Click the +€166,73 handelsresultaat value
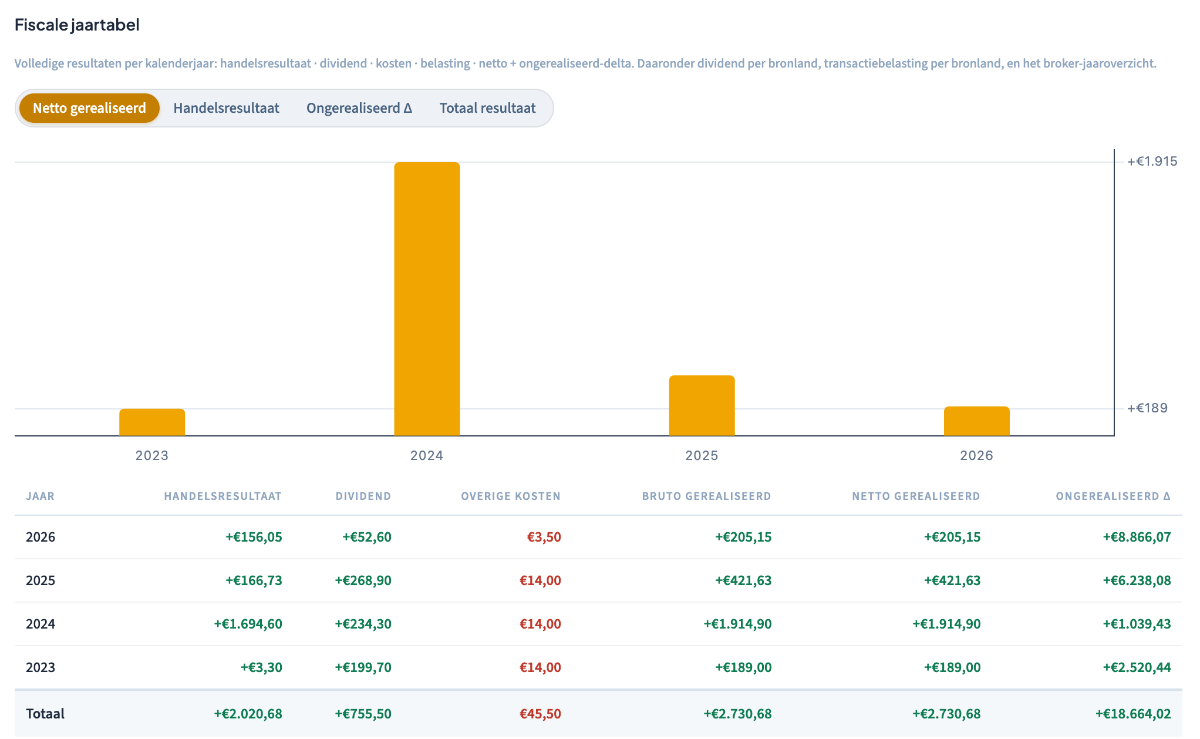Image resolution: width=1200 pixels, height=739 pixels. click(254, 580)
